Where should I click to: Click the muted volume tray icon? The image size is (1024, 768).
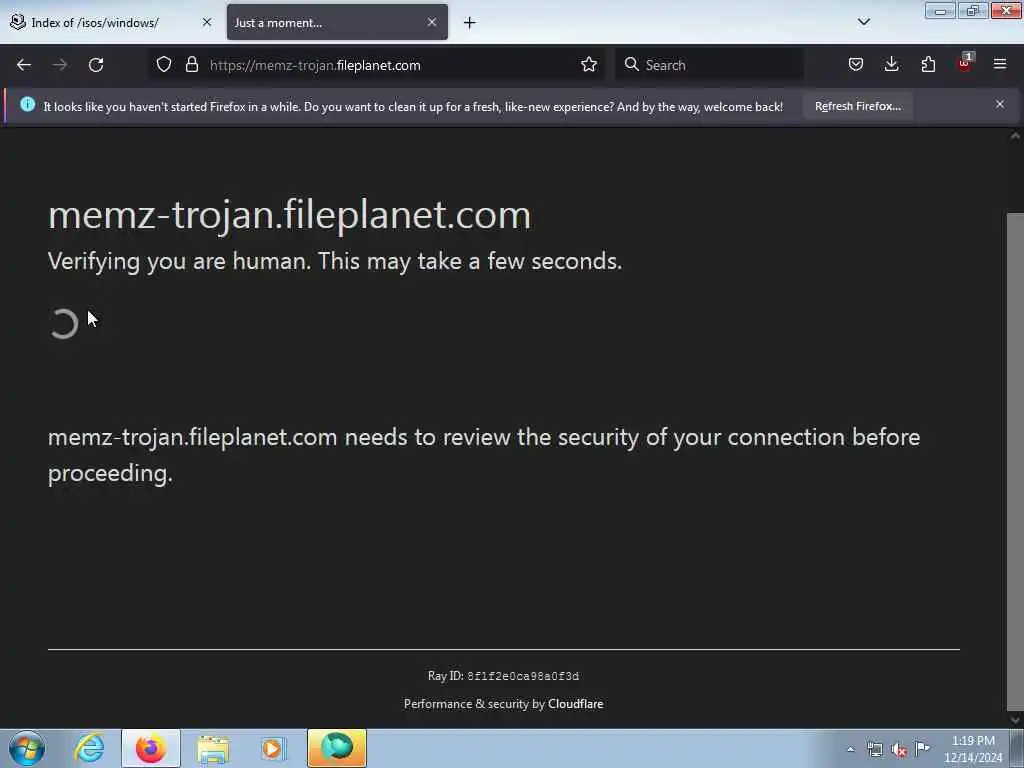pos(899,749)
